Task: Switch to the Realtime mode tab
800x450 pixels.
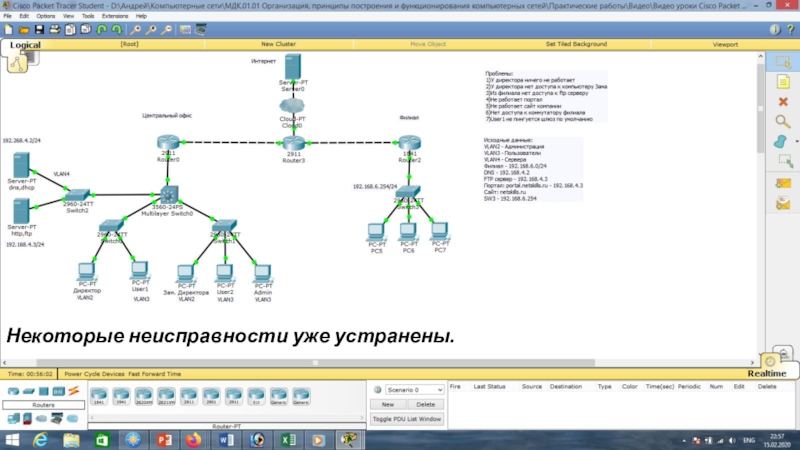Action: 767,373
